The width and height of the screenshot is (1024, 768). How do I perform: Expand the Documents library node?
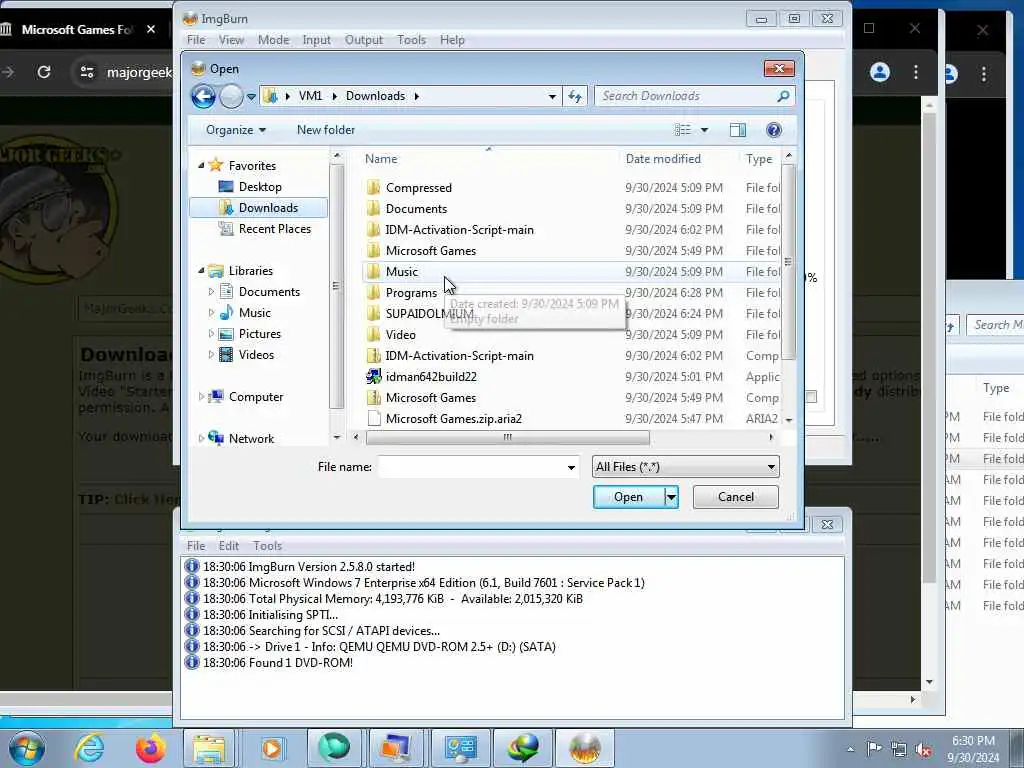click(x=211, y=291)
